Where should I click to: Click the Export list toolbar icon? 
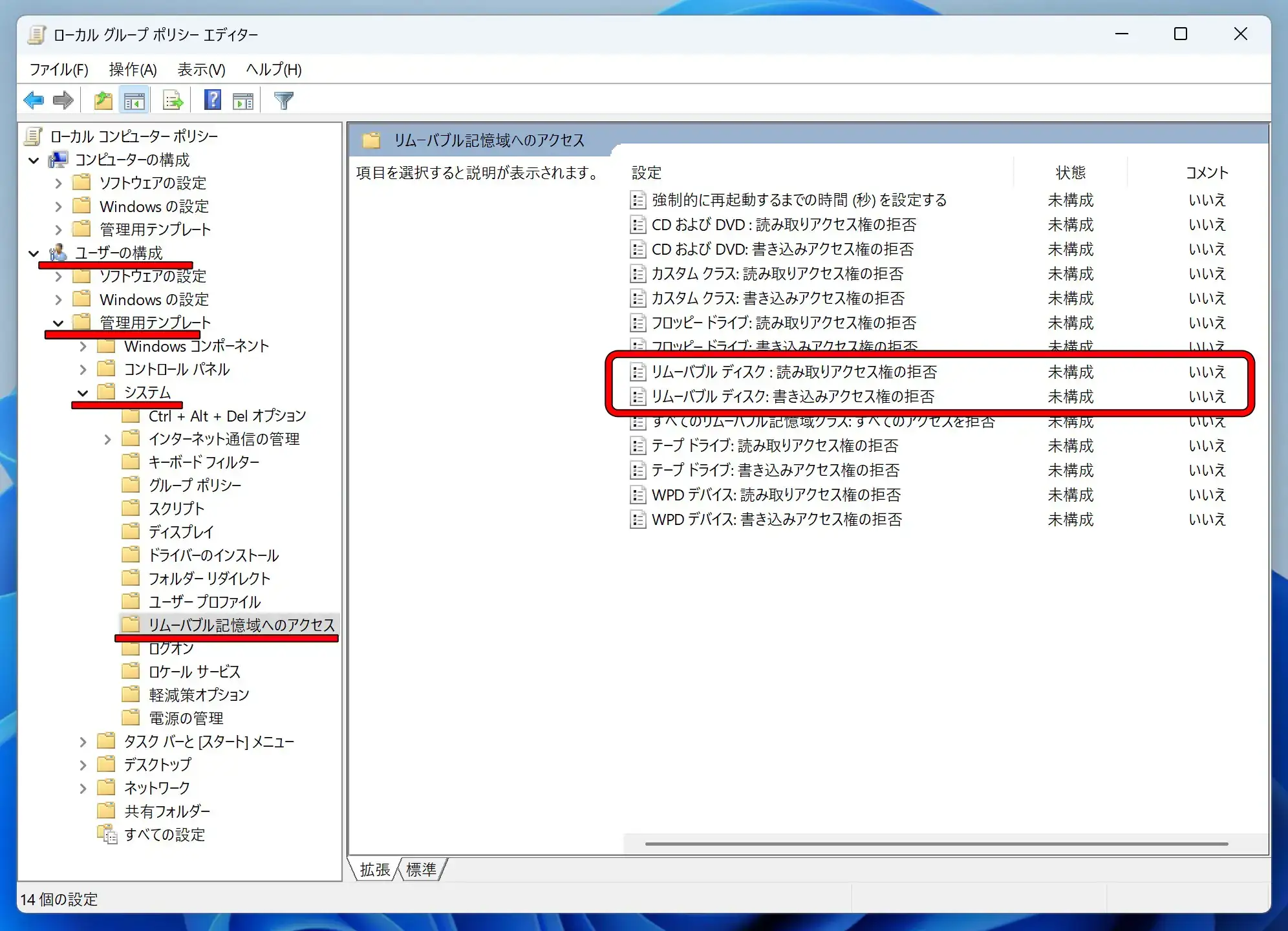pyautogui.click(x=173, y=100)
